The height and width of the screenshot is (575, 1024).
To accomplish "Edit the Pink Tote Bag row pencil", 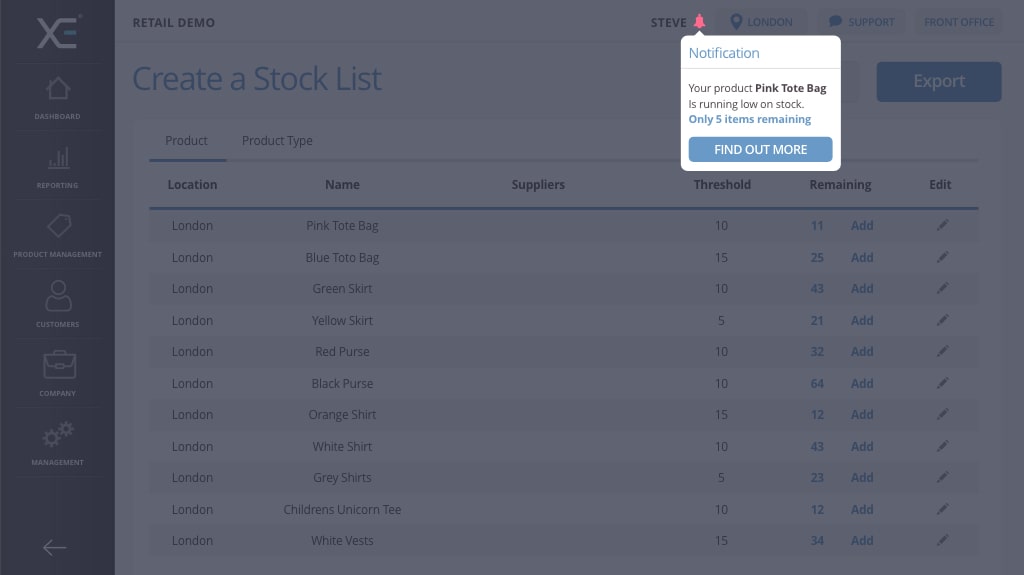I will point(942,225).
